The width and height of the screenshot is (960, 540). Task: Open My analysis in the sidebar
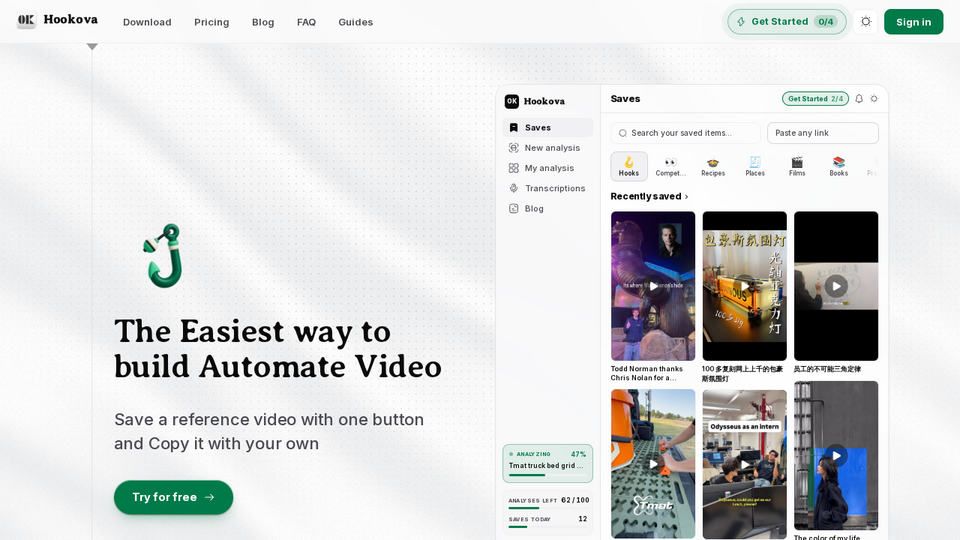pos(548,168)
